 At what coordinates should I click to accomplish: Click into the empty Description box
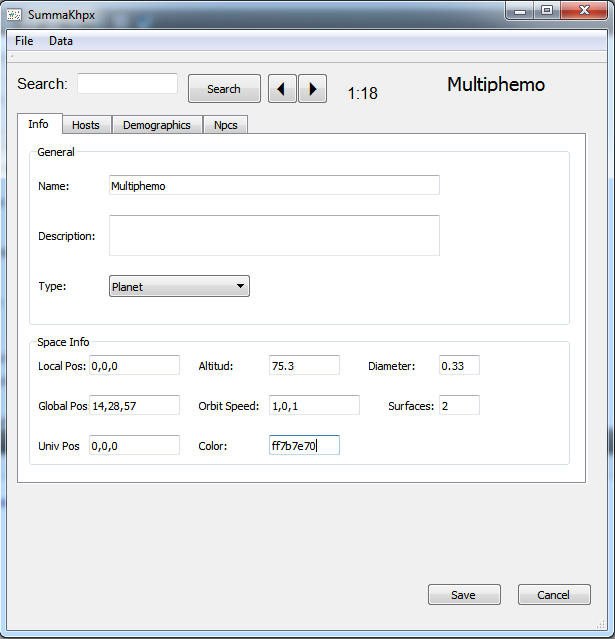point(274,236)
